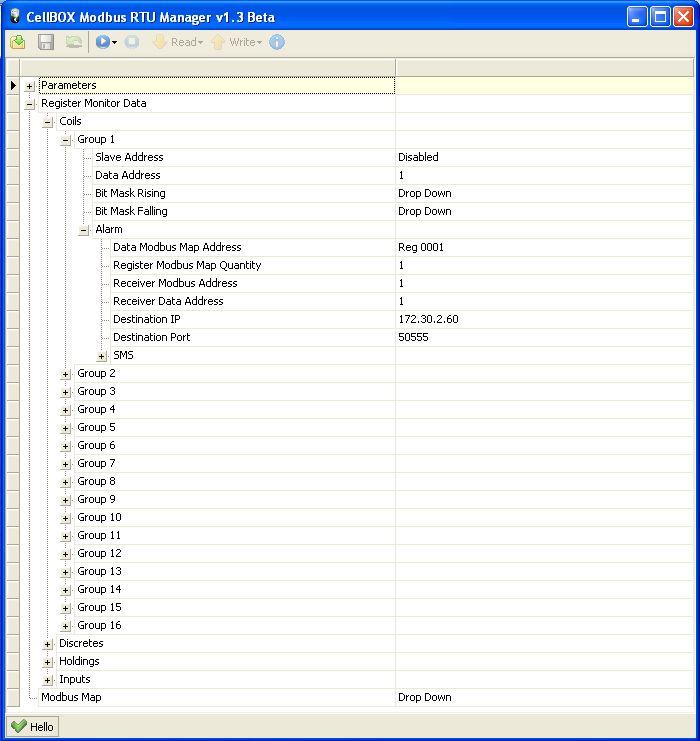
Task: Expand Group 2
Action: pyautogui.click(x=66, y=374)
